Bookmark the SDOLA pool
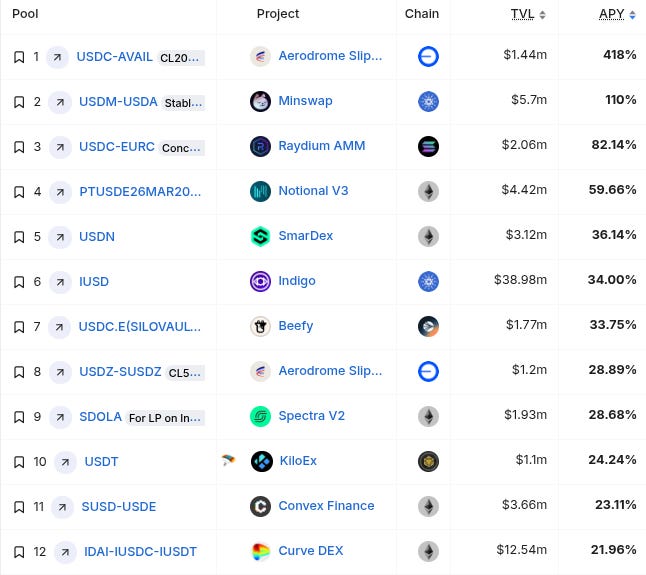Viewport: 646px width, 575px height. (19, 417)
